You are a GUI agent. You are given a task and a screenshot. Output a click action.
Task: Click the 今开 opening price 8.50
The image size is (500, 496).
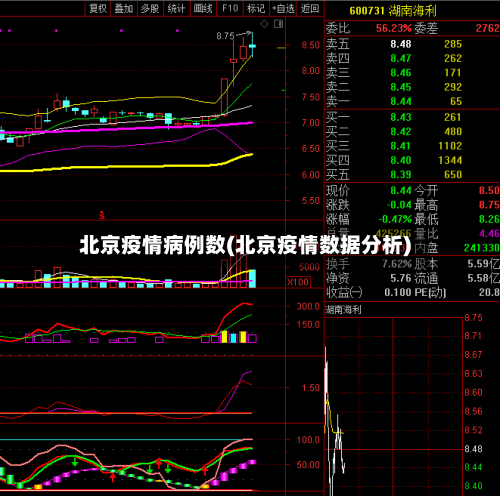point(489,191)
